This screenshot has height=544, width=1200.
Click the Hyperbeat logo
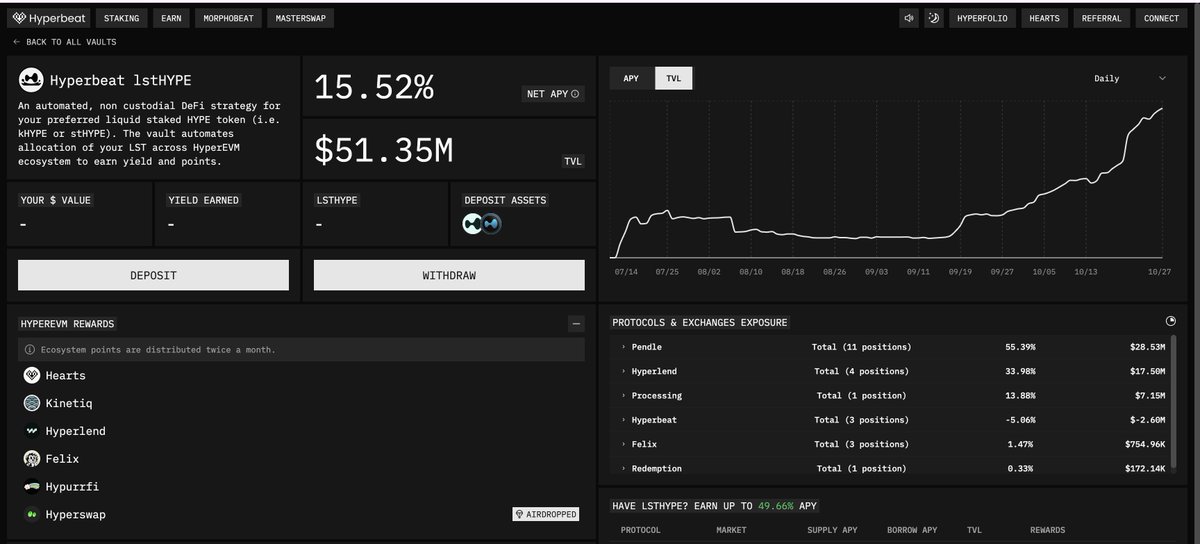click(50, 18)
